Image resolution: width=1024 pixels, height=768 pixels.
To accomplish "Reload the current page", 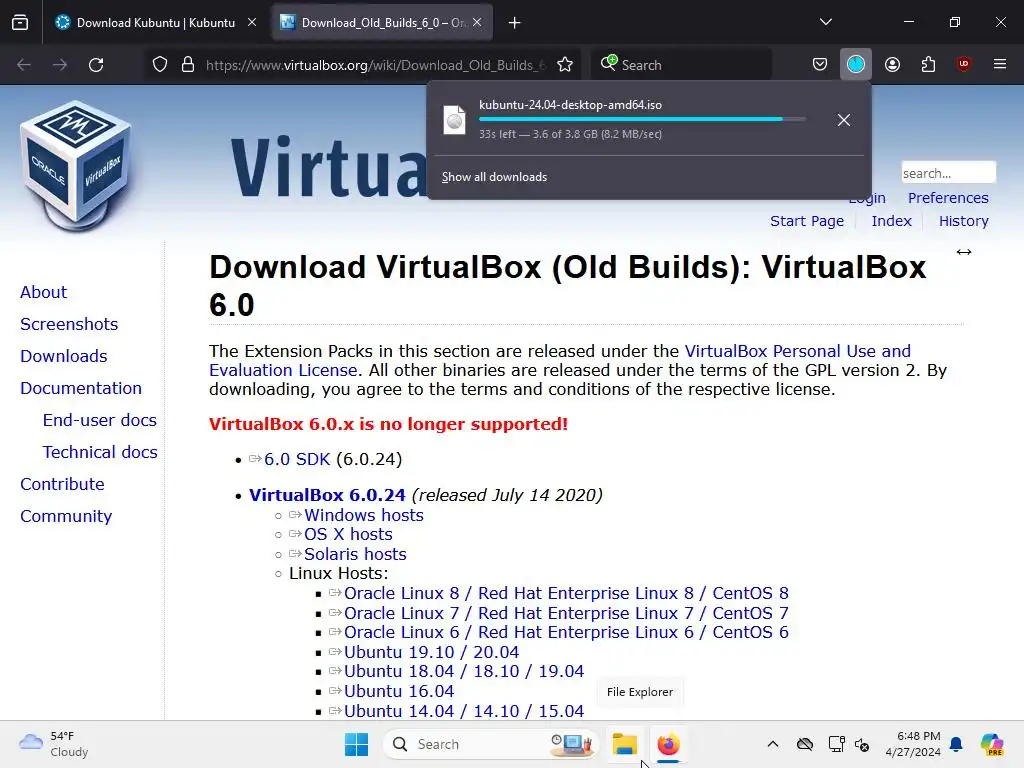I will (x=96, y=65).
